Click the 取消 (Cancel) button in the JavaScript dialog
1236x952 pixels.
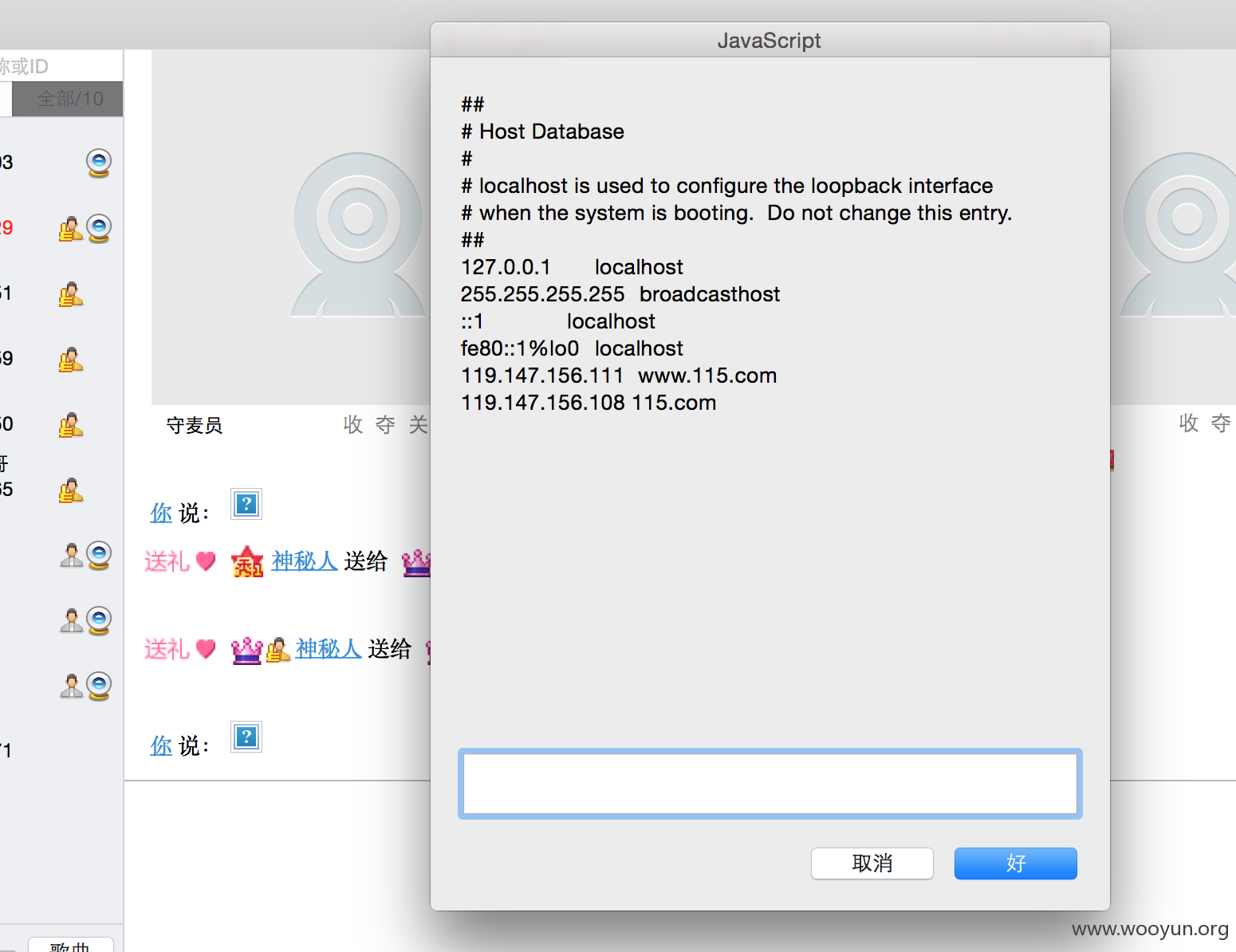pos(872,863)
